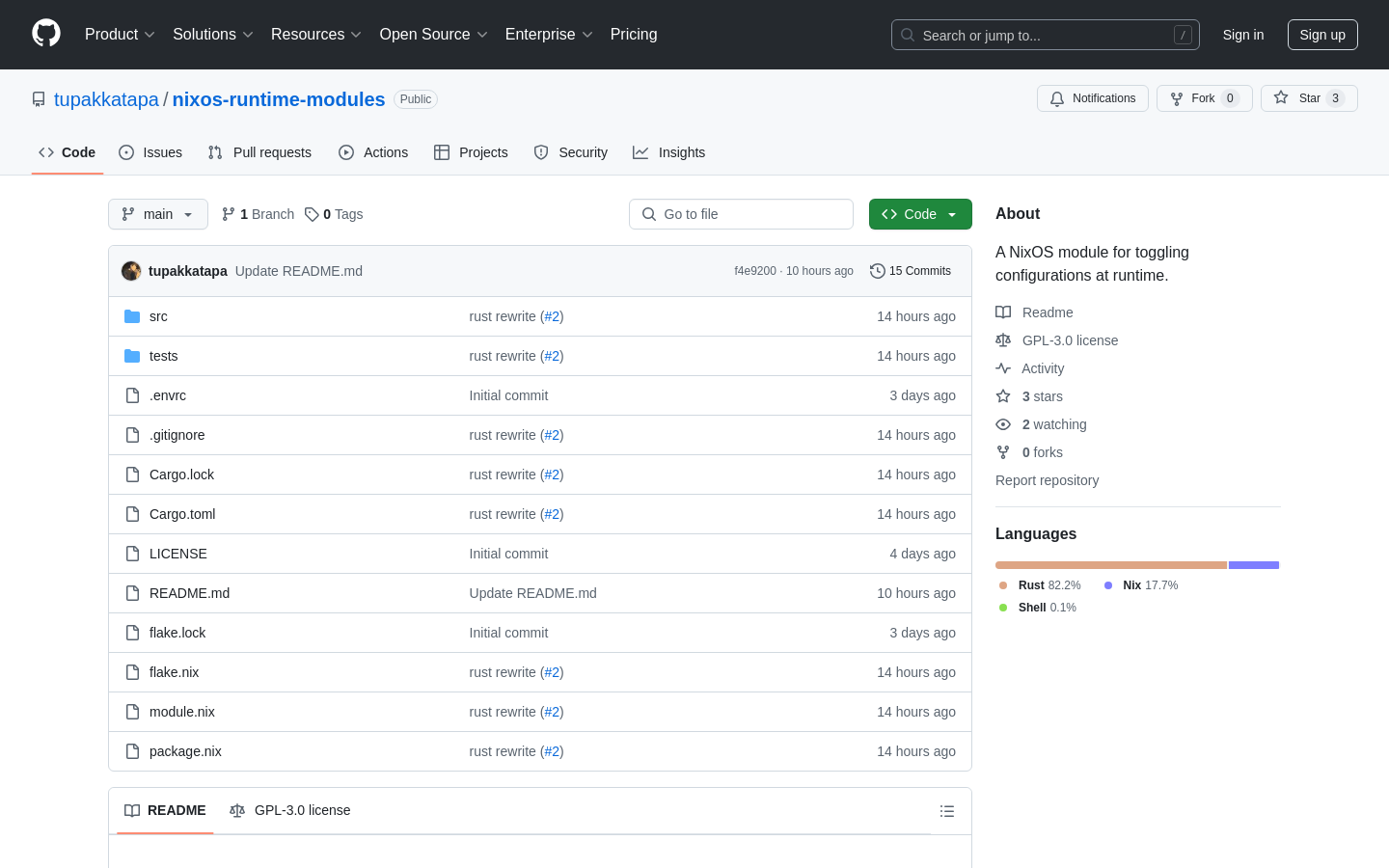Open the Pricing link
This screenshot has height=868, width=1389.
pyautogui.click(x=634, y=35)
